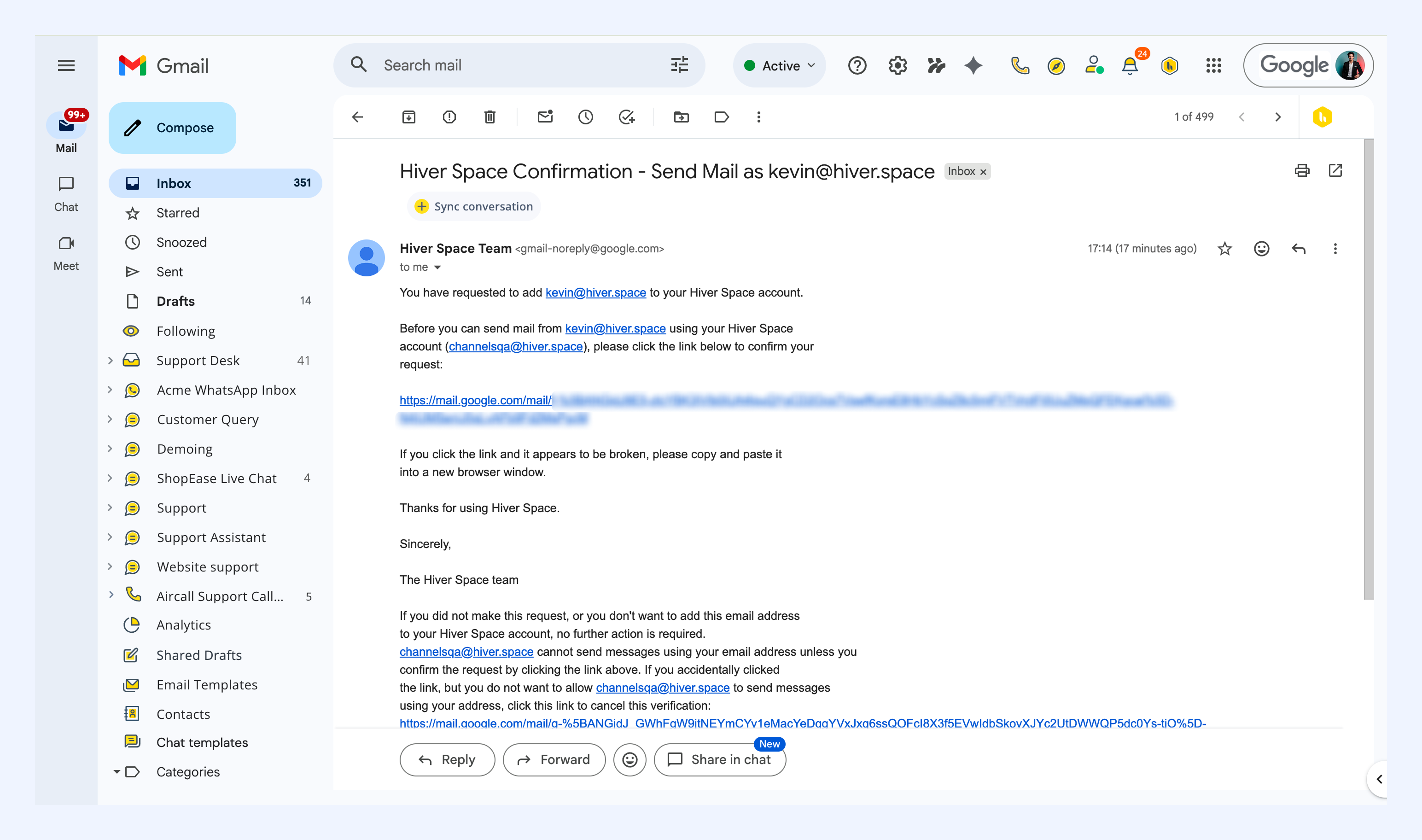Screen dimensions: 1422x840
Task: Click the emoji reaction button beside Forward
Action: (x=630, y=759)
